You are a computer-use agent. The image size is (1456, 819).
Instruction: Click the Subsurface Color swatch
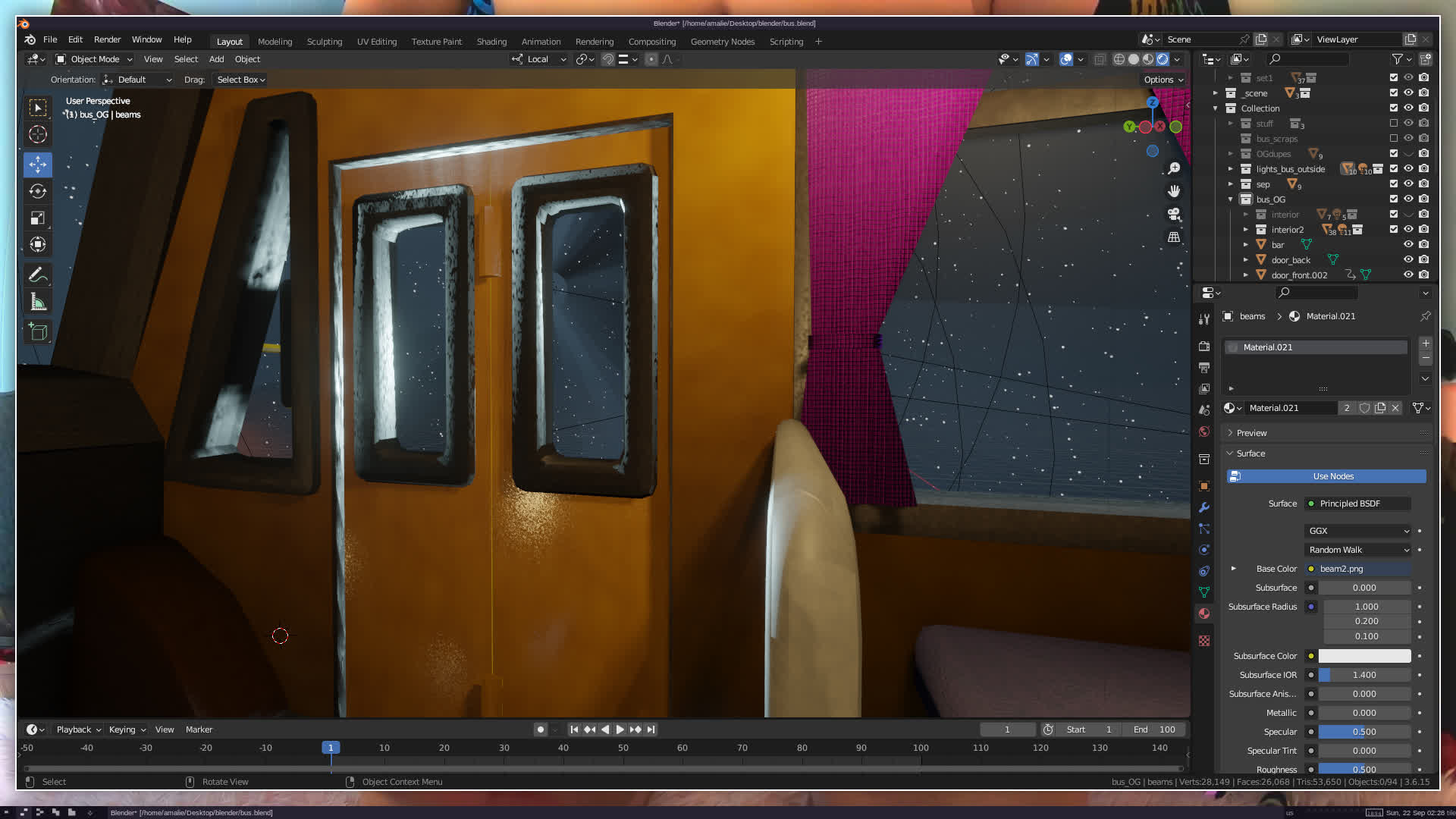point(1364,656)
